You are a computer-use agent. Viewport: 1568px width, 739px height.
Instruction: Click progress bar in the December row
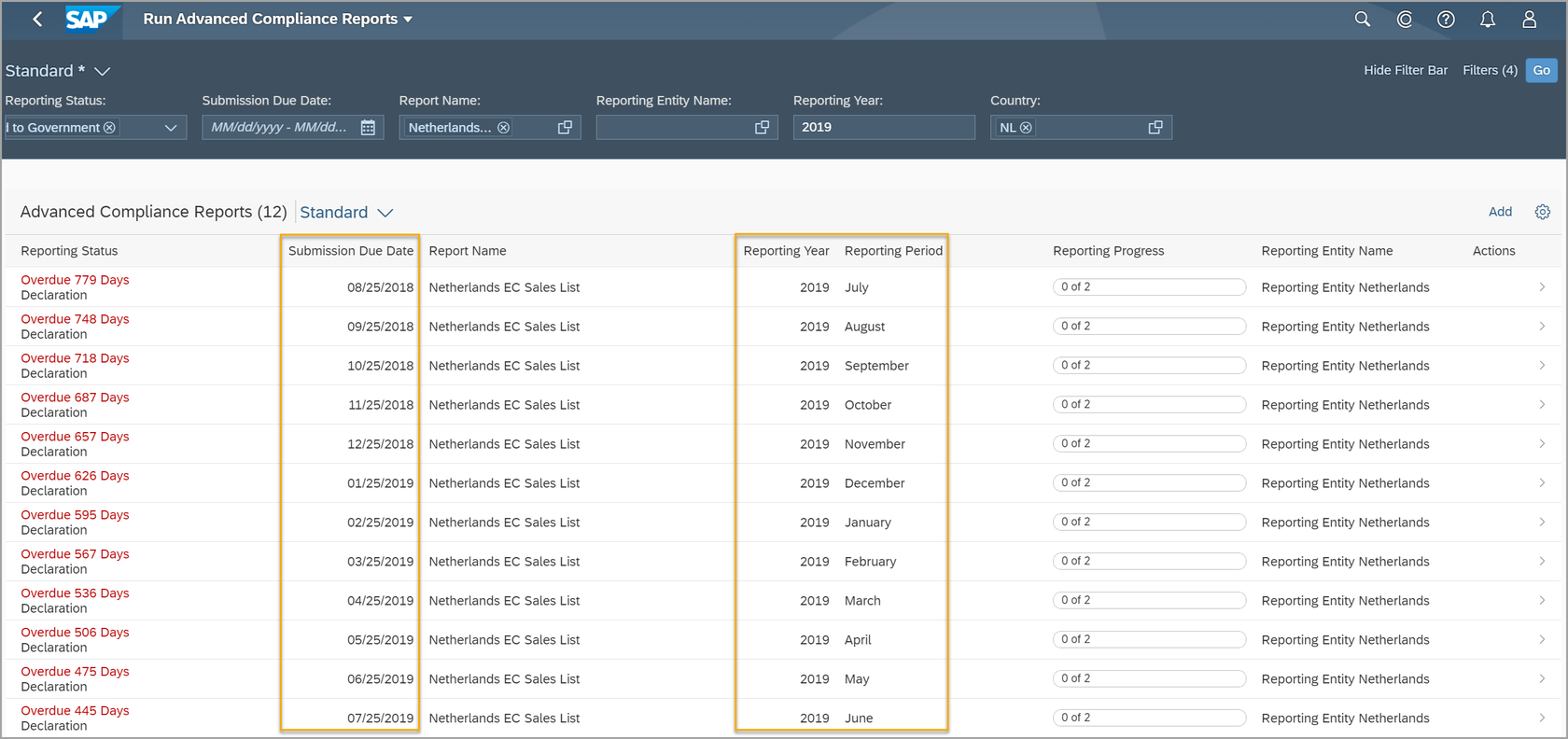tap(1150, 483)
